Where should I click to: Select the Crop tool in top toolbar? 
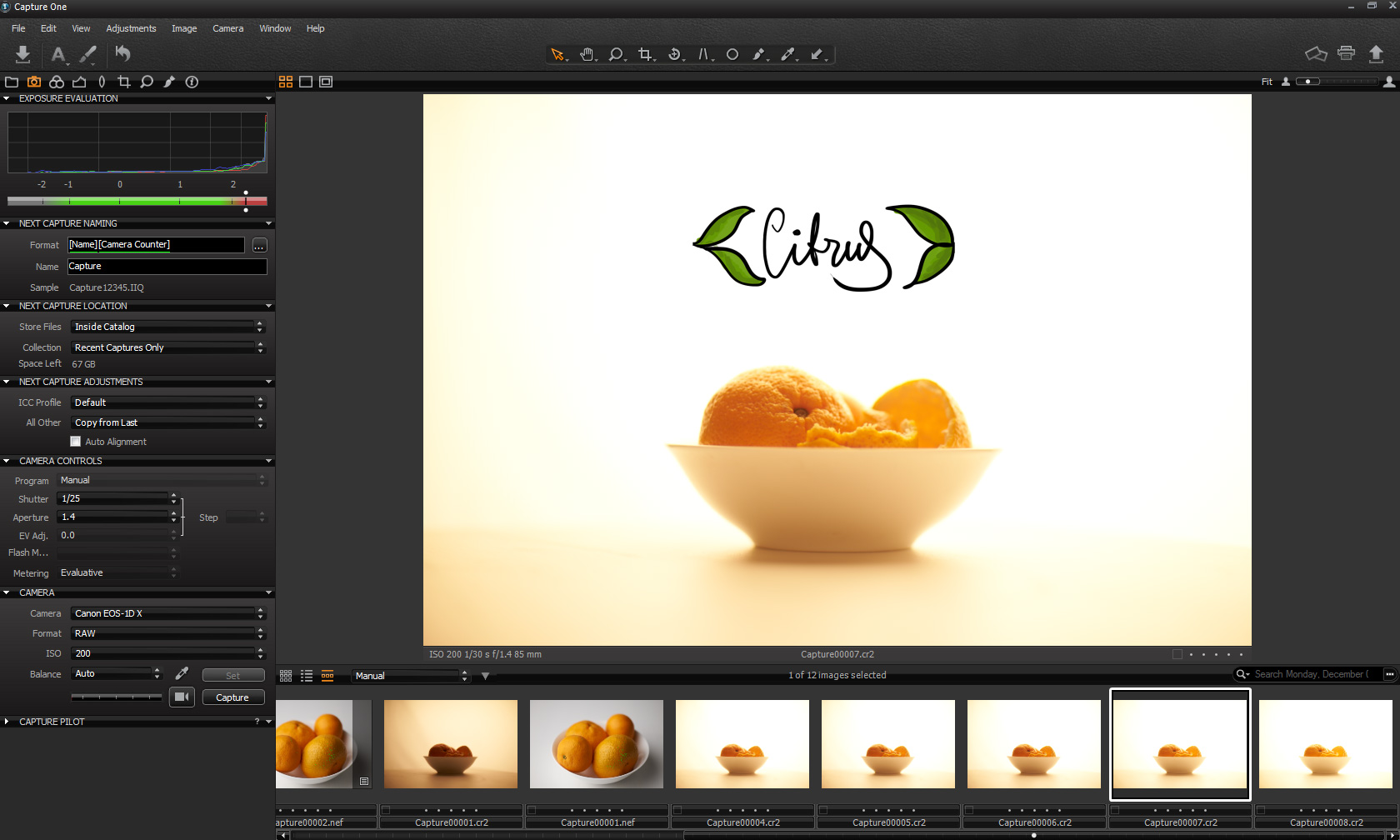pos(646,54)
